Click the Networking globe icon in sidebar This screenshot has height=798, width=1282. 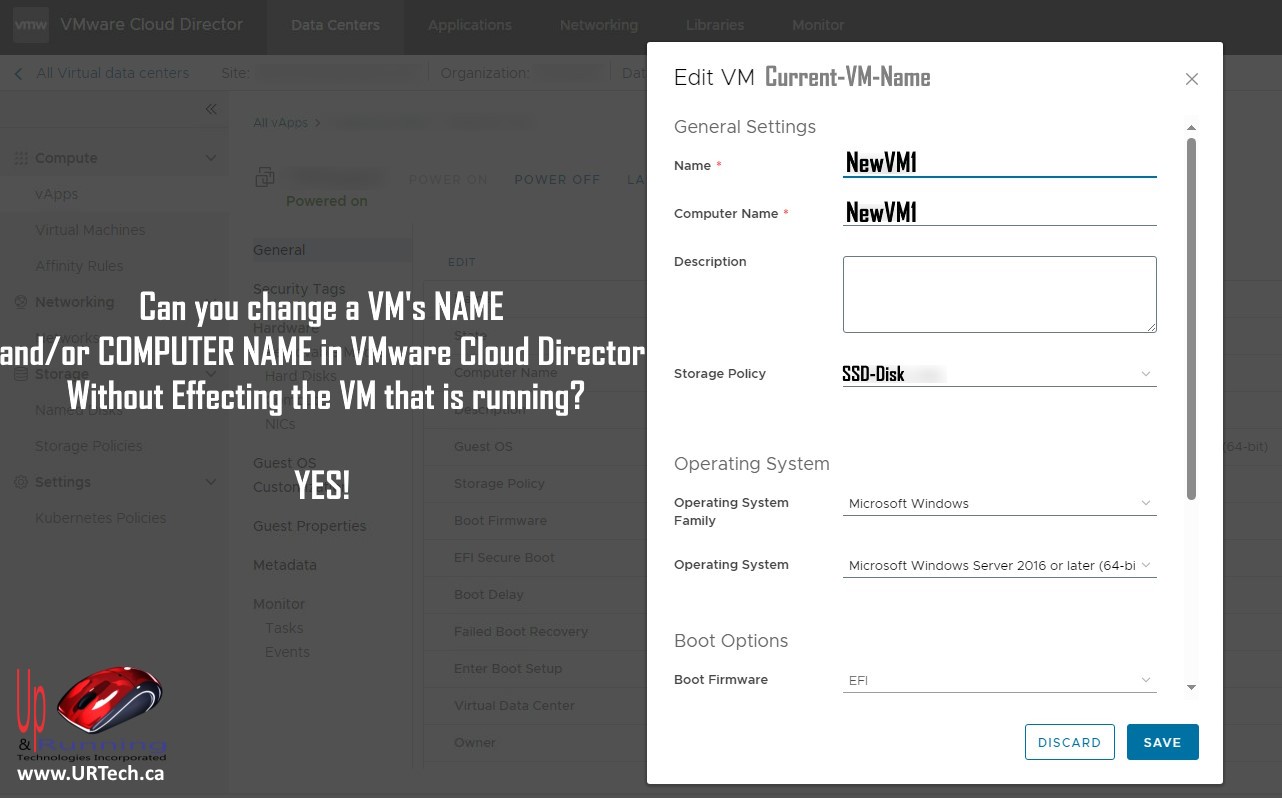20,302
